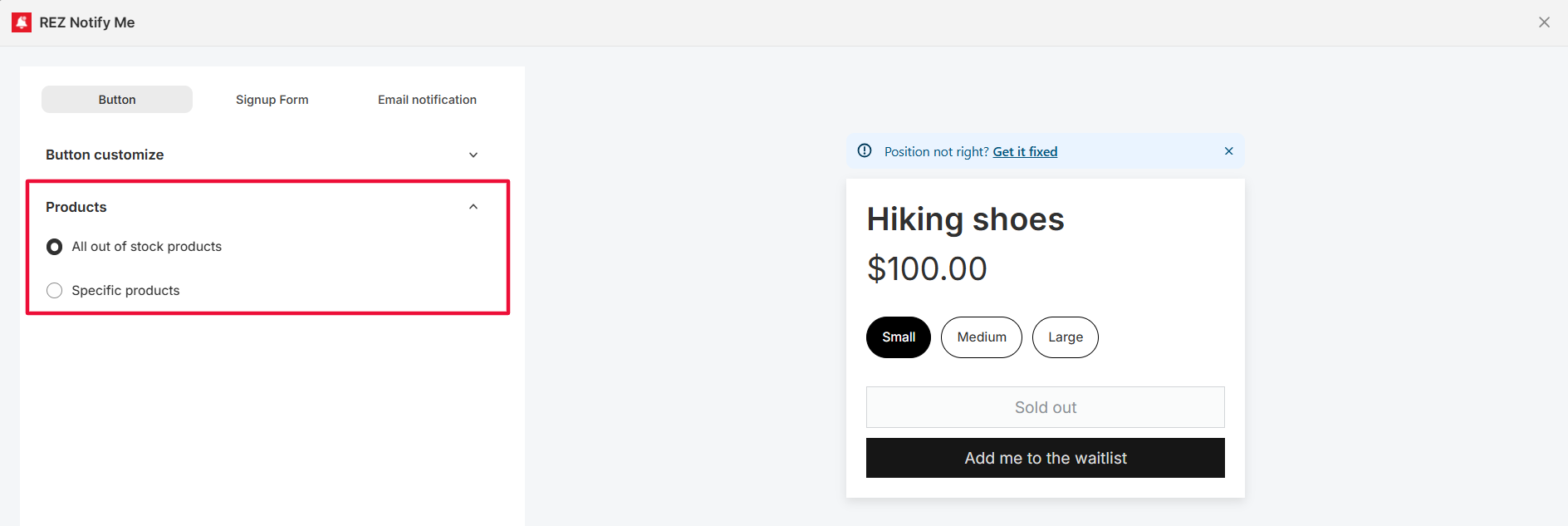1568x526 pixels.
Task: Pick the Medium size variant
Action: 981,337
